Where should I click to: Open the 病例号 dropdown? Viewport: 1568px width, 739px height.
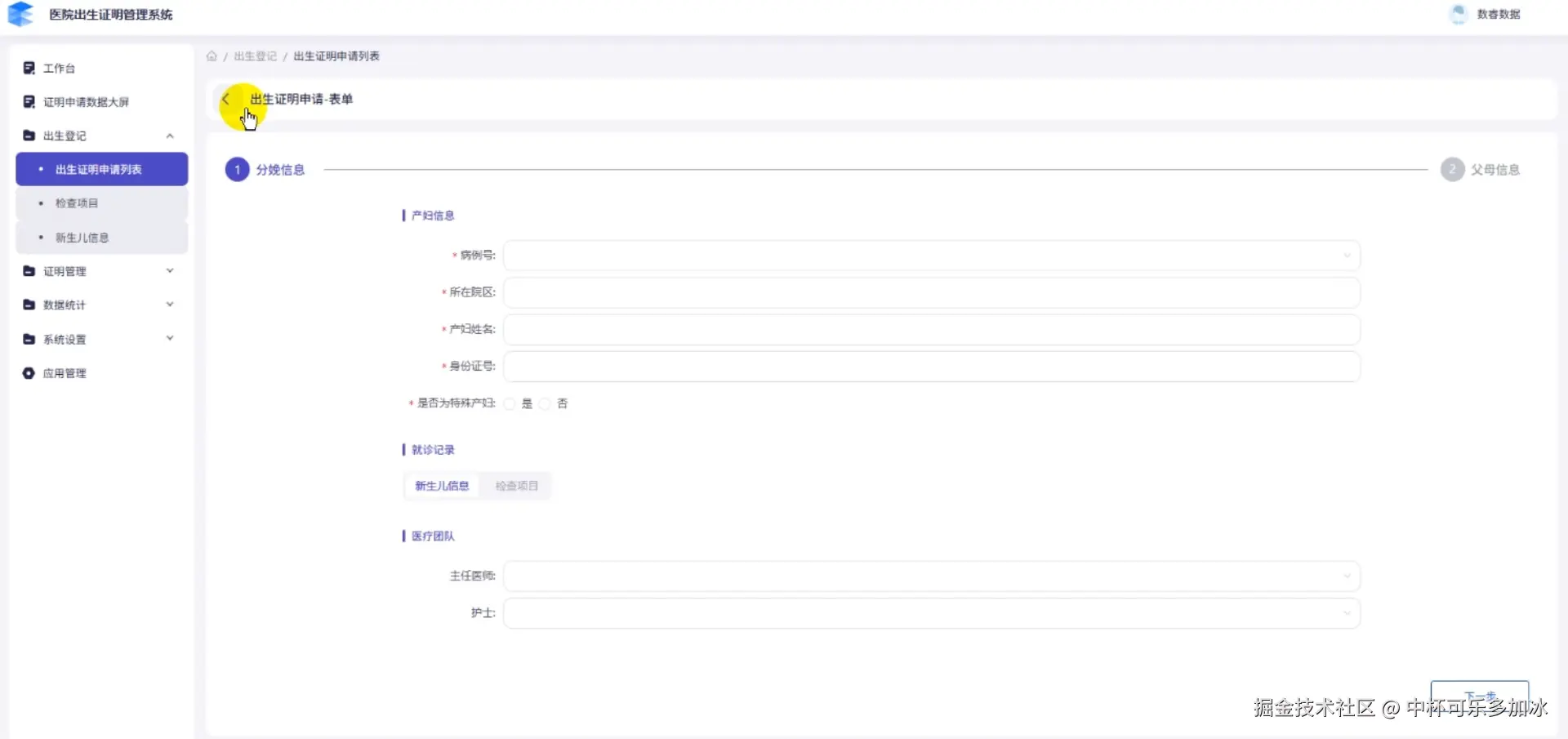(x=932, y=256)
